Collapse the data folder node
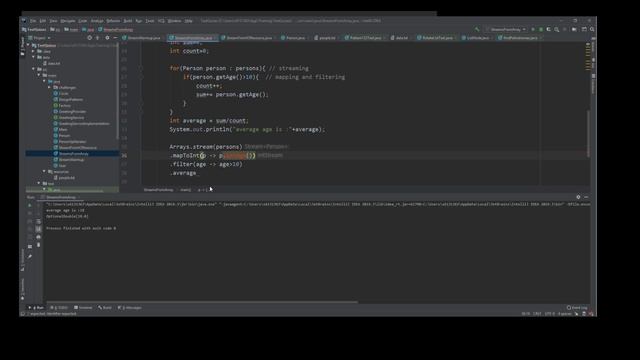Viewport: 640px width, 360px height. pyautogui.click(x=34, y=57)
